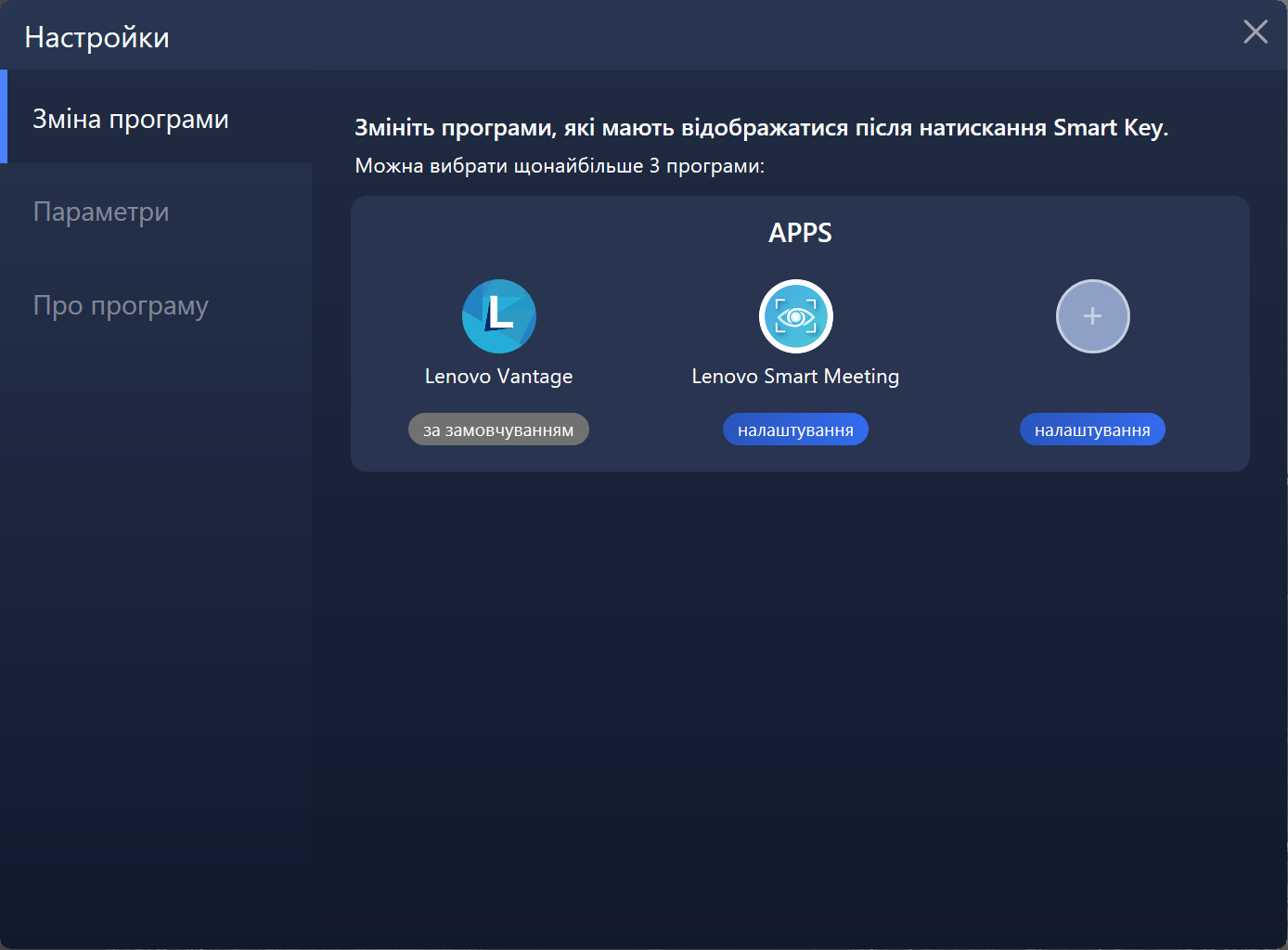Click the Настройки window title
Viewport: 1288px width, 950px height.
(97, 37)
